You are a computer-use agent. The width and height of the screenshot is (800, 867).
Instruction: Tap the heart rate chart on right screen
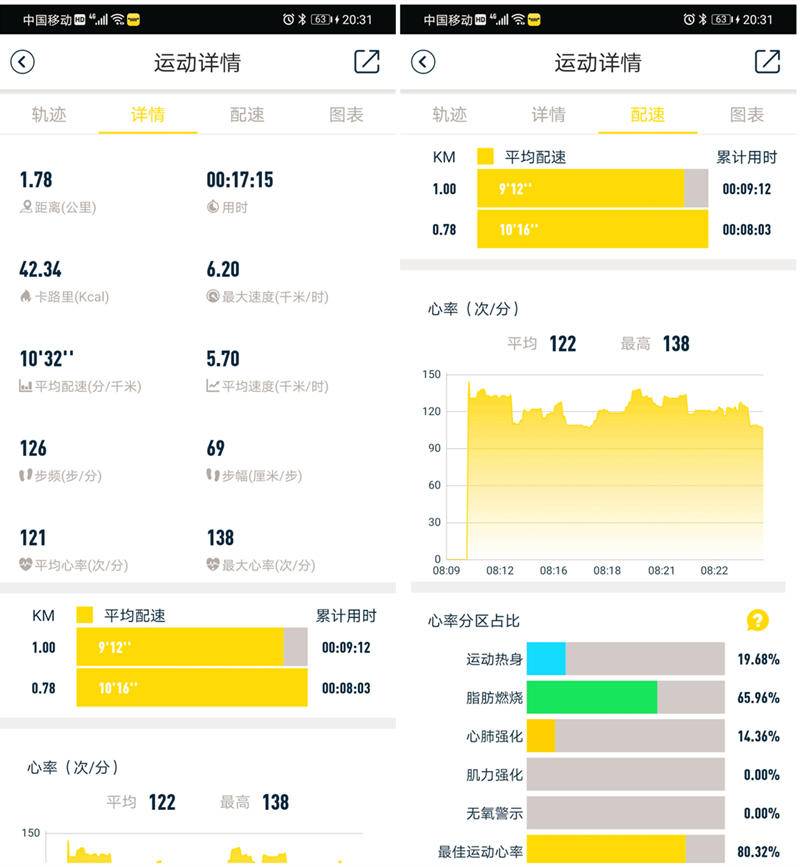pos(605,467)
